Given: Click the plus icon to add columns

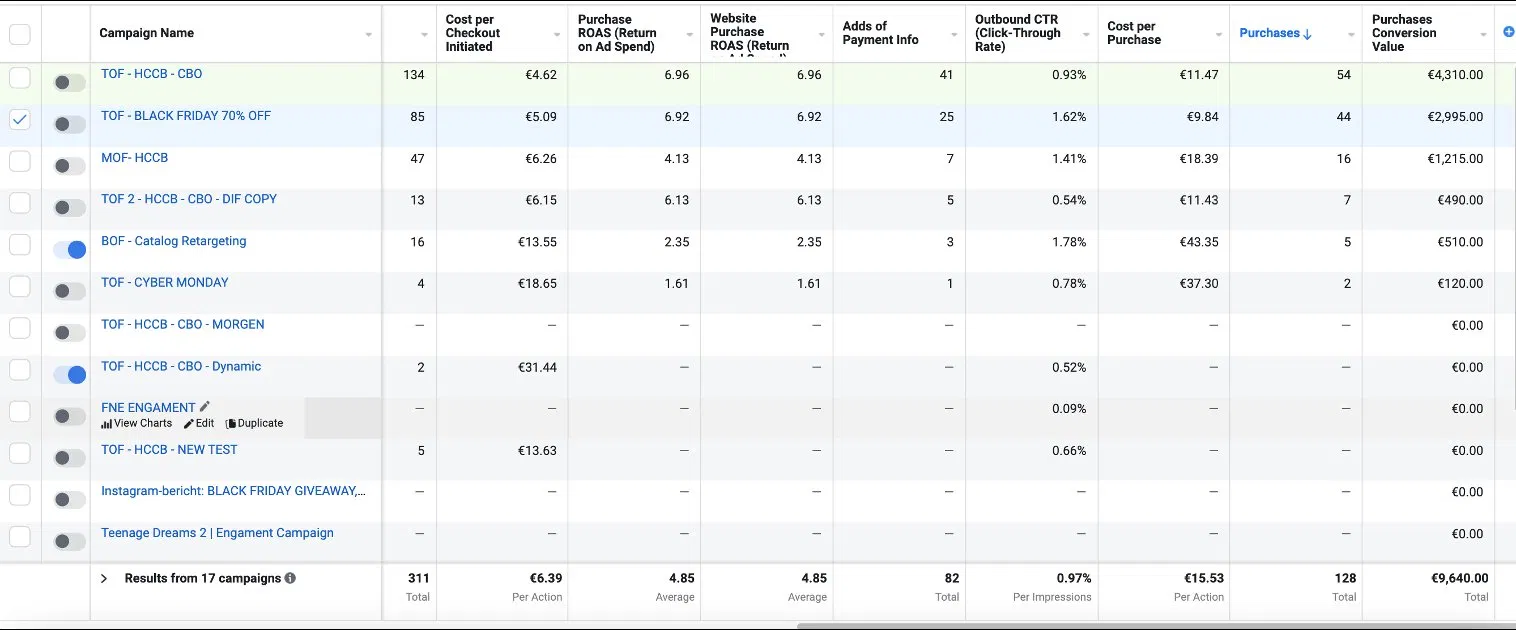Looking at the screenshot, I should (x=1508, y=33).
